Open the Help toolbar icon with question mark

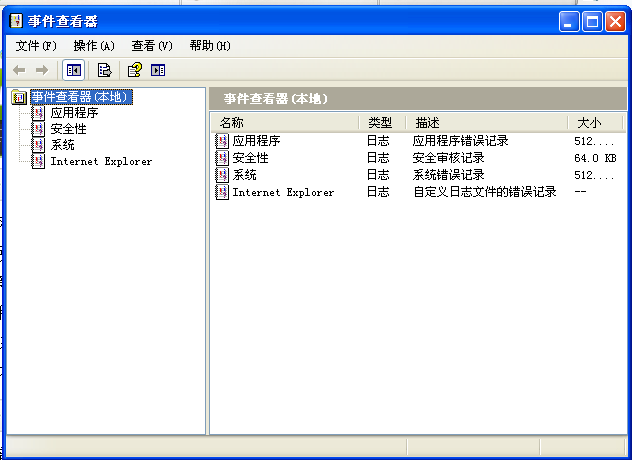135,70
